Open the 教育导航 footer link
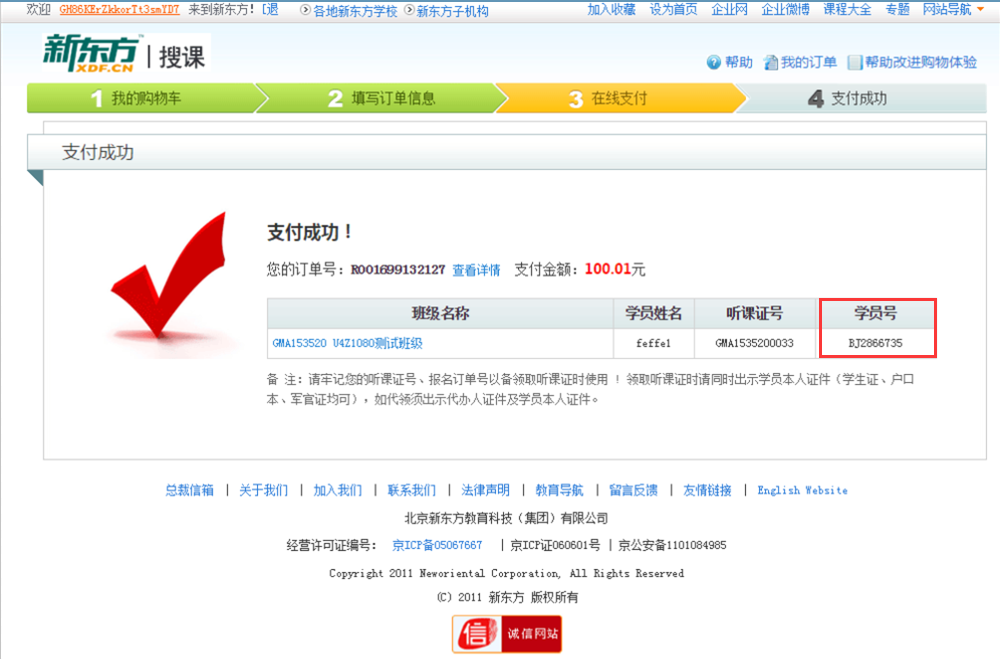This screenshot has height=659, width=1000. pyautogui.click(x=559, y=490)
